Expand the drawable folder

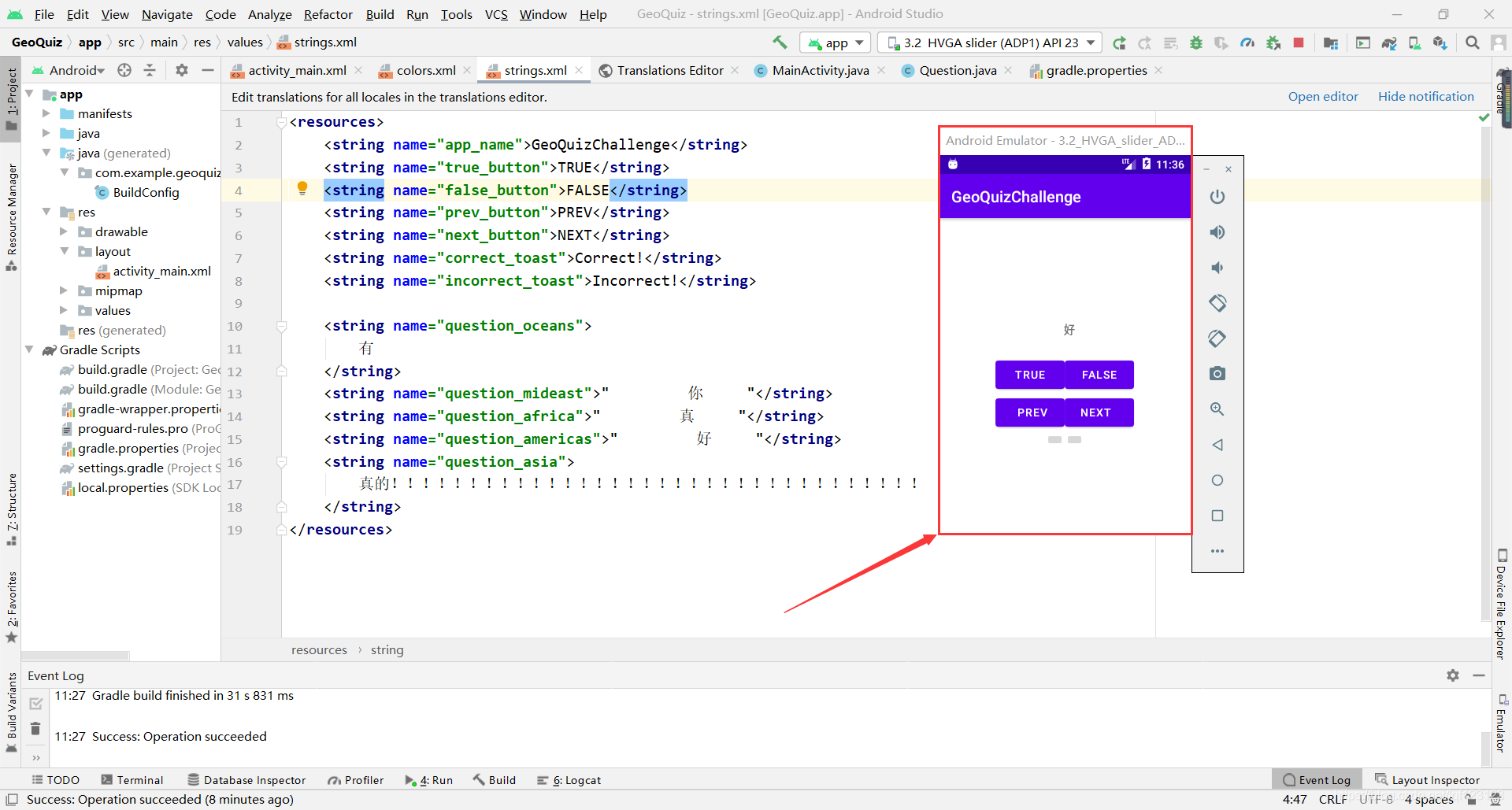click(64, 231)
